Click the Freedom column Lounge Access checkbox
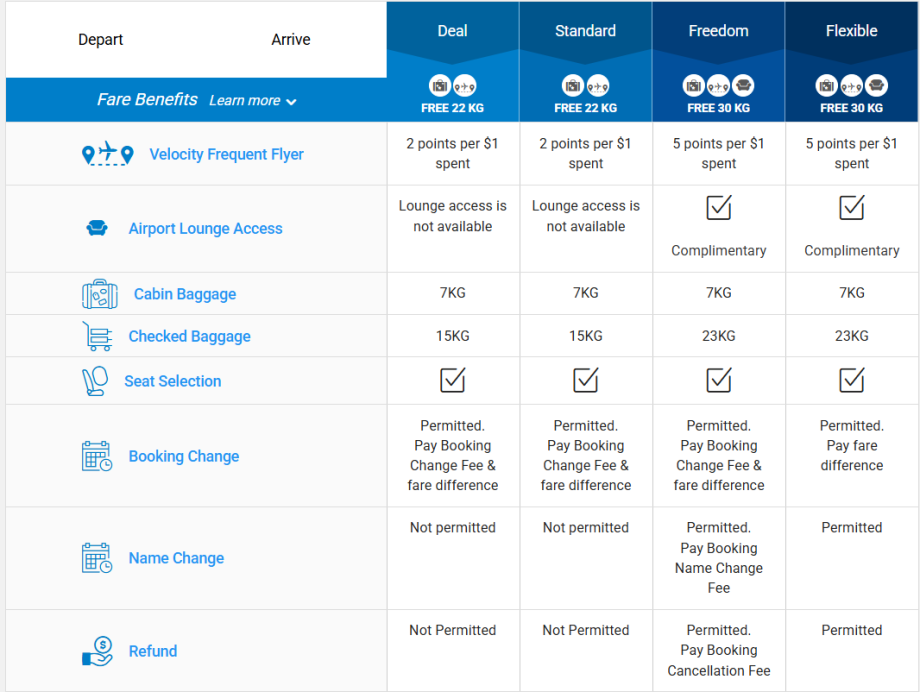The width and height of the screenshot is (920, 692). [x=719, y=207]
